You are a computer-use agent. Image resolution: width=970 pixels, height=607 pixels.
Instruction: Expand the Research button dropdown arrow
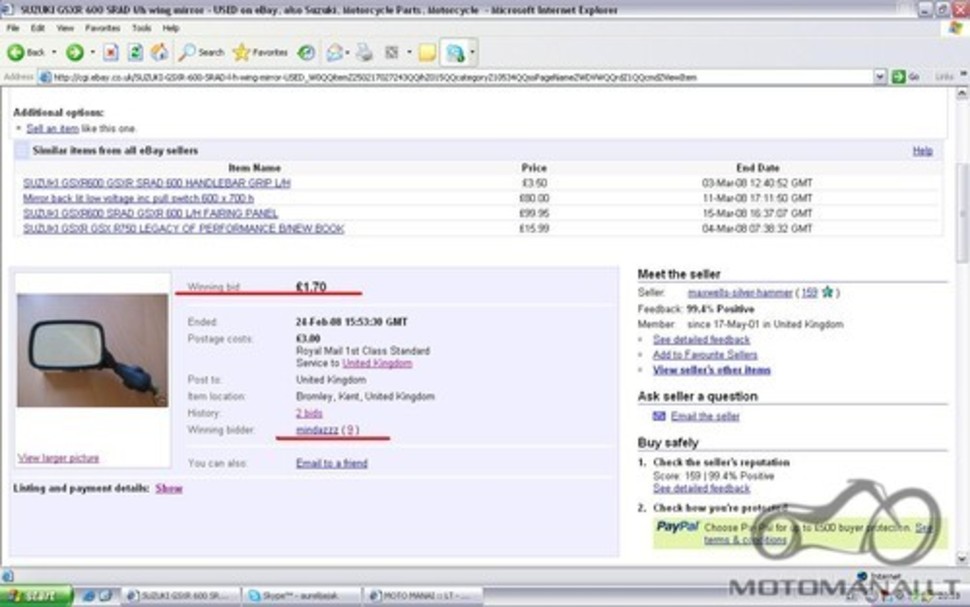(x=473, y=53)
